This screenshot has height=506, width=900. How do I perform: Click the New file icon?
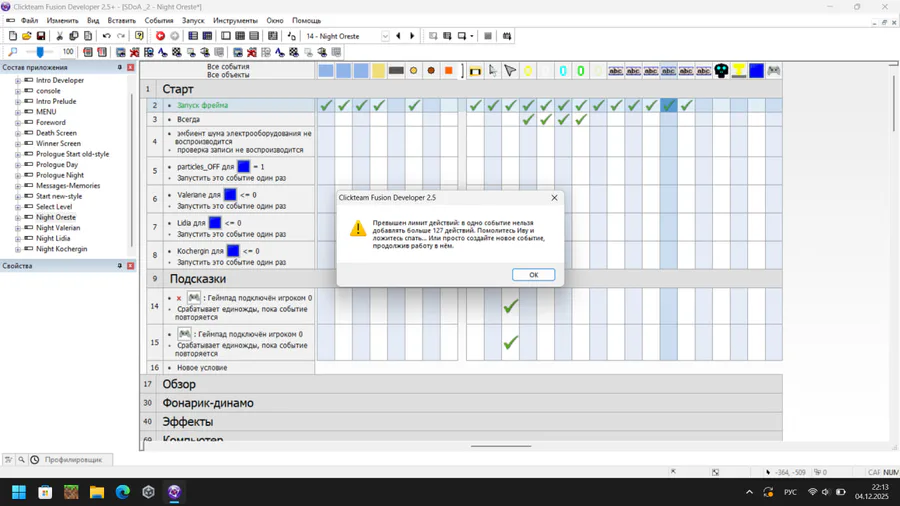coord(13,36)
